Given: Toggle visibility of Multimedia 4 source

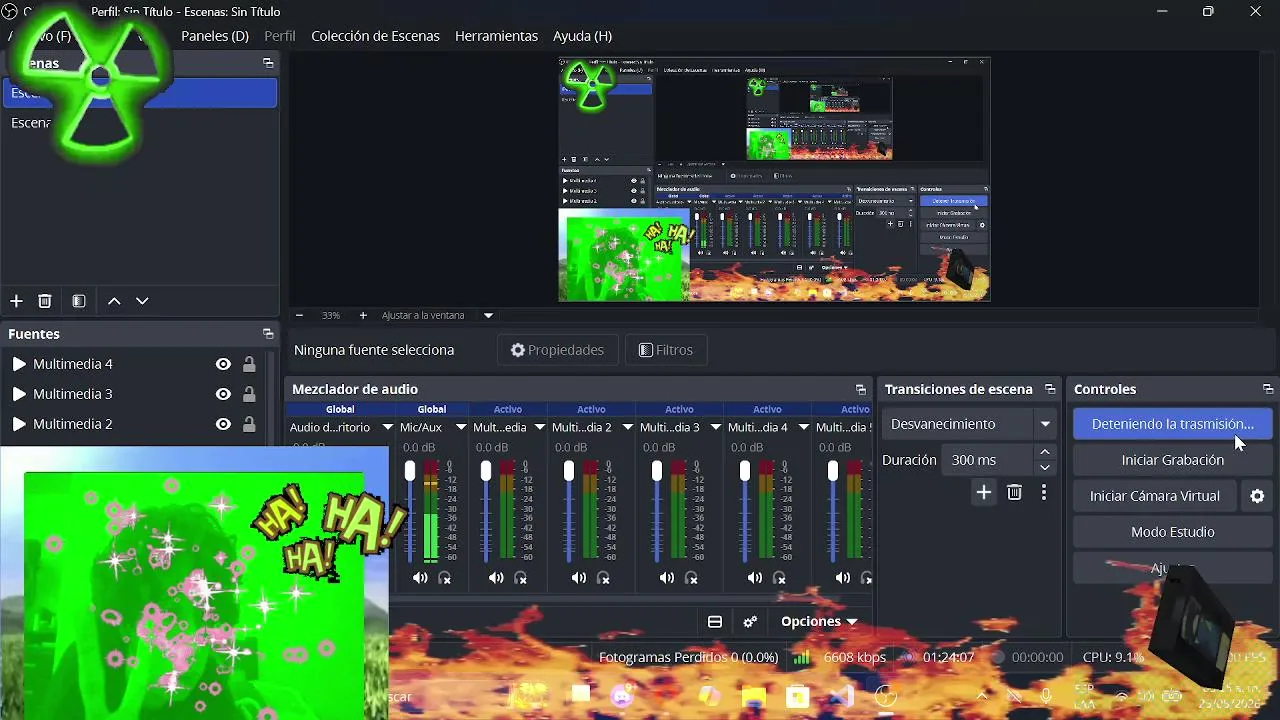Looking at the screenshot, I should 223,364.
